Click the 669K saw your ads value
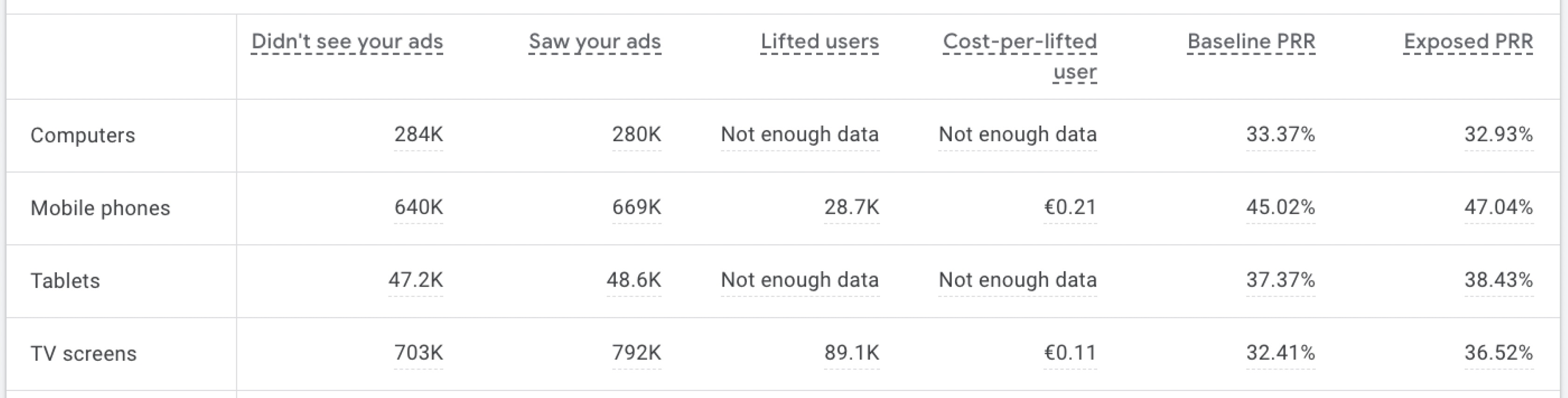1568x398 pixels. pyautogui.click(x=637, y=207)
